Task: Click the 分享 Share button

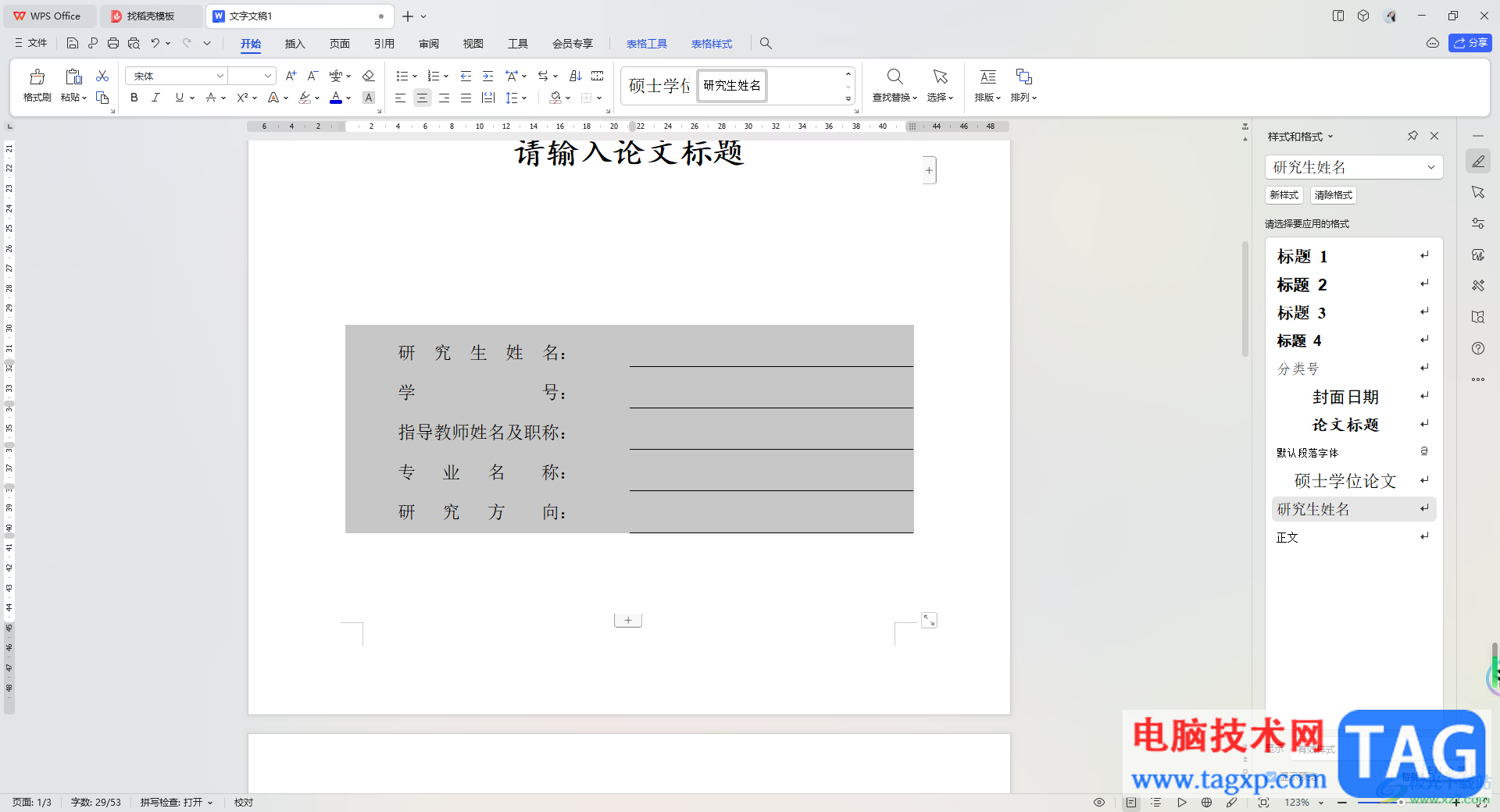Action: [1470, 43]
